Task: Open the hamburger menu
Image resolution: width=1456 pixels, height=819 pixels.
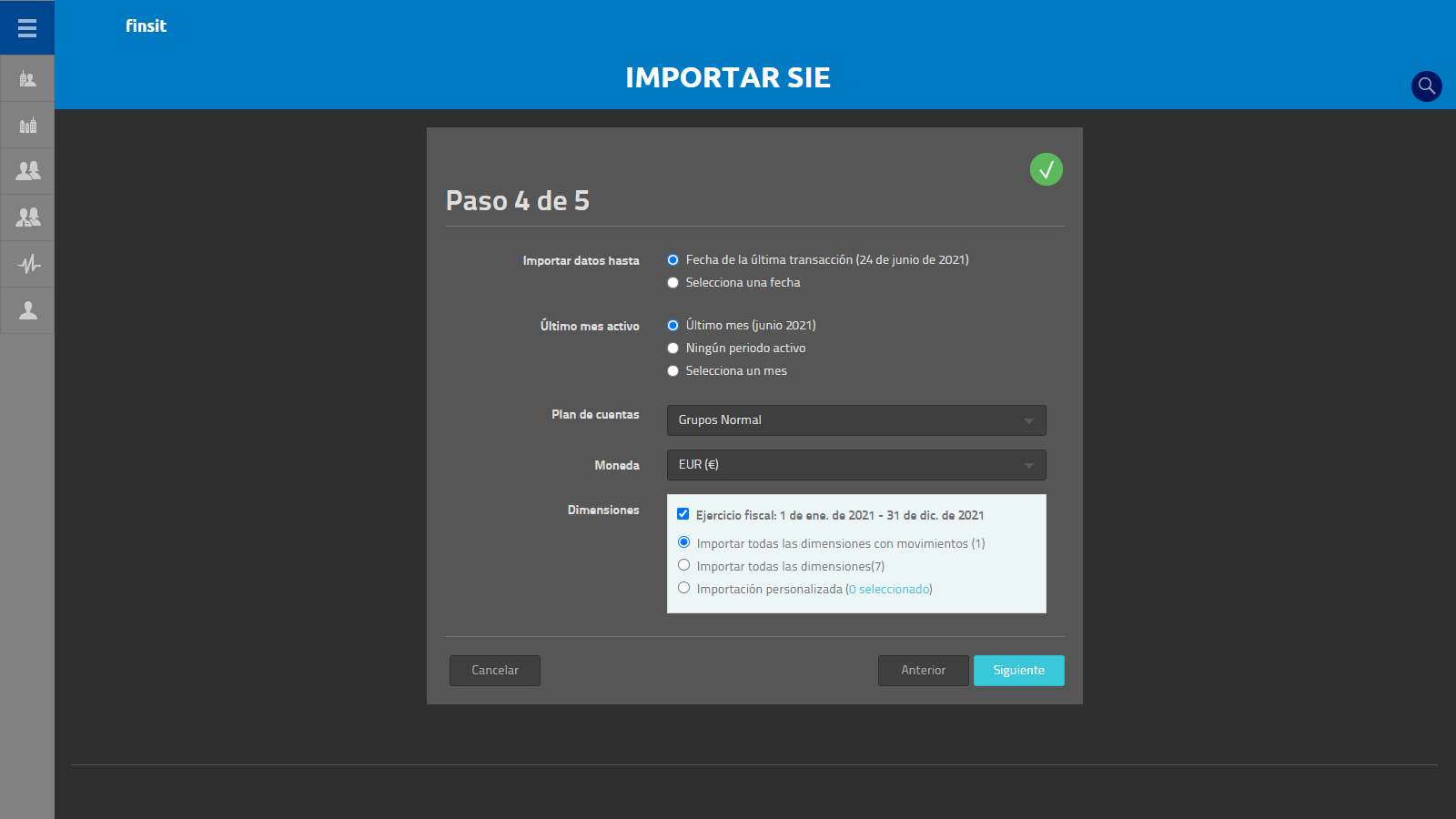Action: click(27, 28)
